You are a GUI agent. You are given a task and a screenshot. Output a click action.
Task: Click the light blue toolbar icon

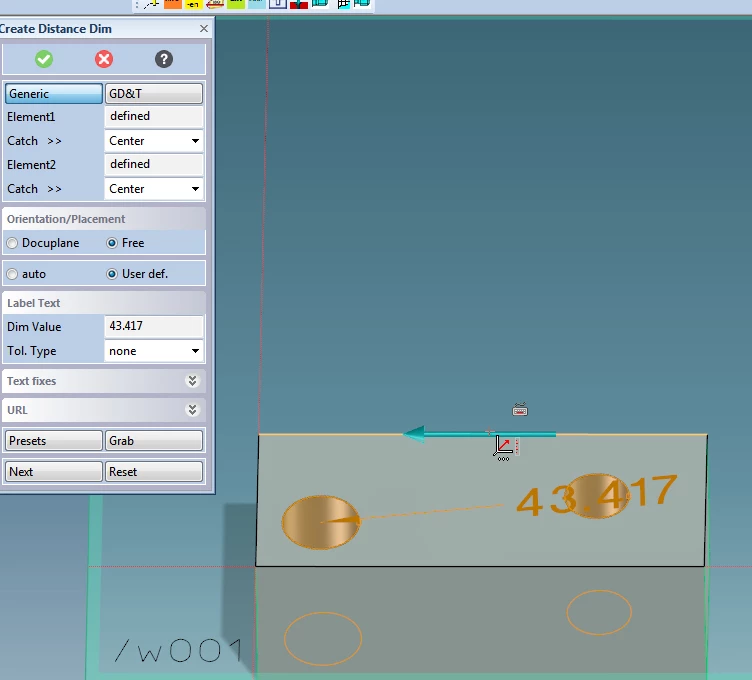pyautogui.click(x=257, y=4)
